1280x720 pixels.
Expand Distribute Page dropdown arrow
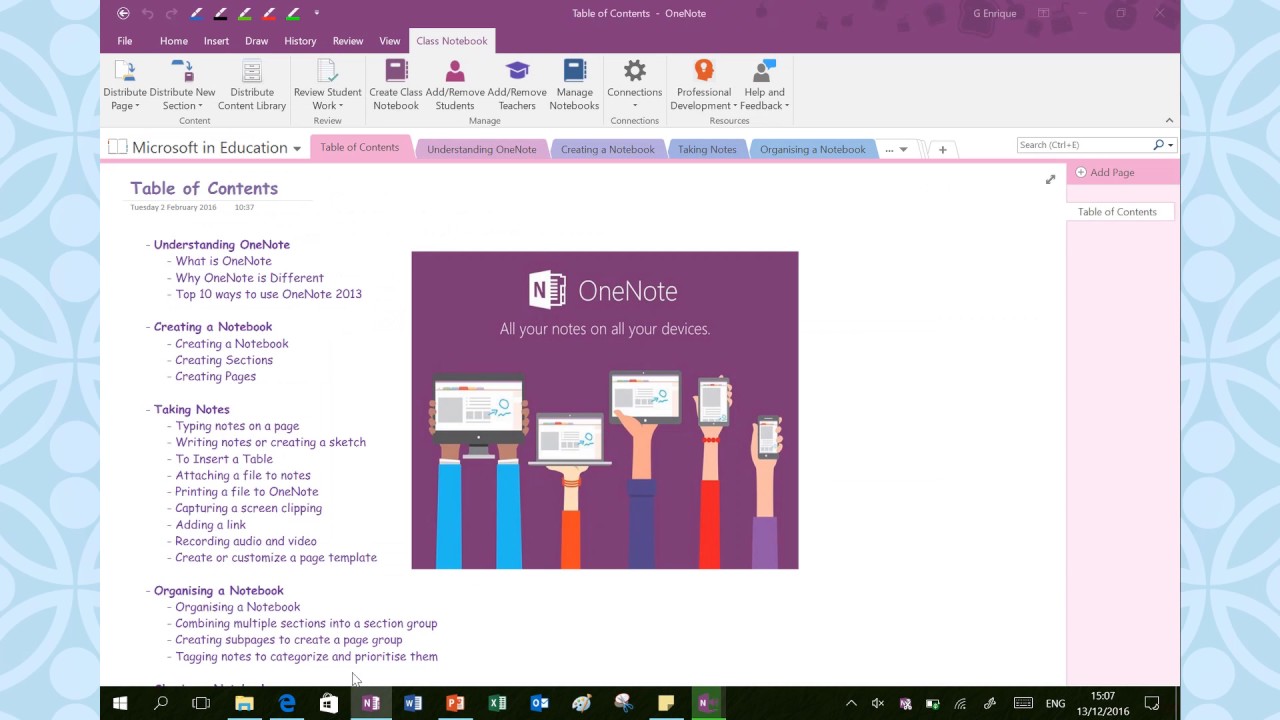(137, 106)
